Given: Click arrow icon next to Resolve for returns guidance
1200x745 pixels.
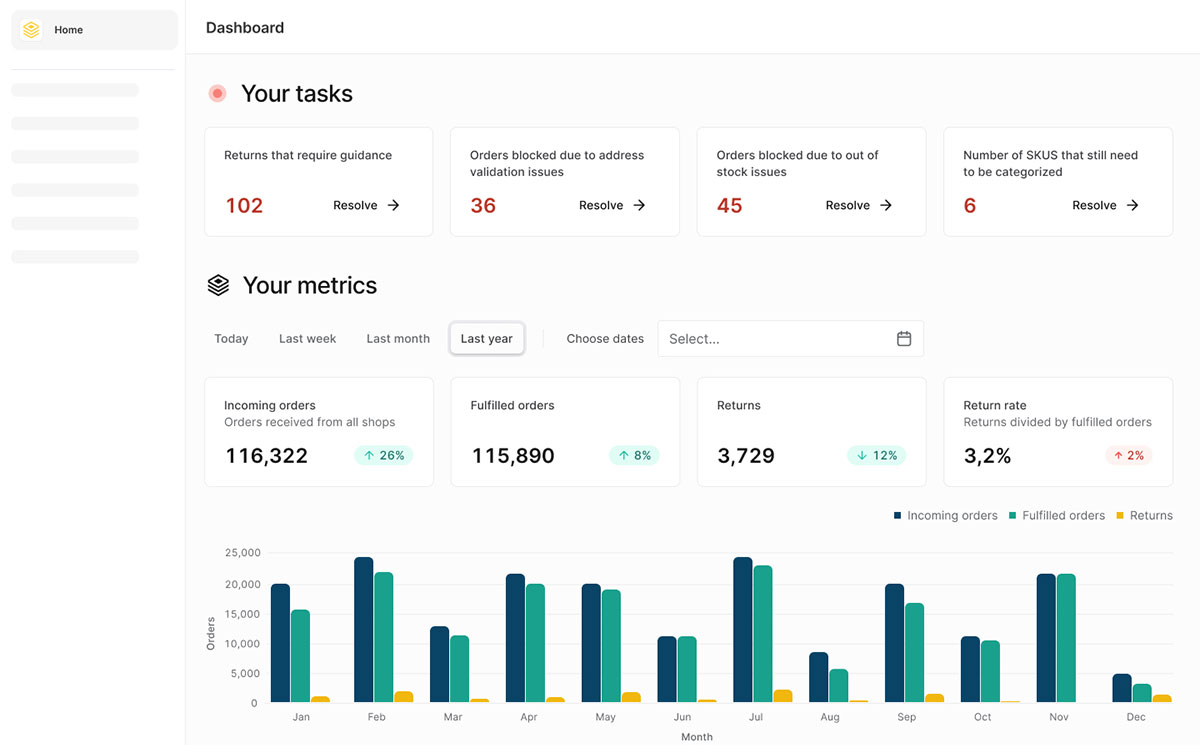Looking at the screenshot, I should pos(394,205).
